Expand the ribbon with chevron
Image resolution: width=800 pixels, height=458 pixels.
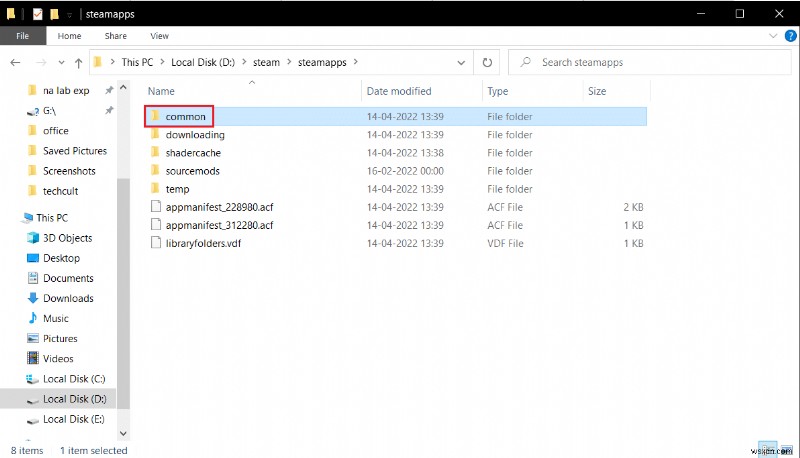(772, 36)
